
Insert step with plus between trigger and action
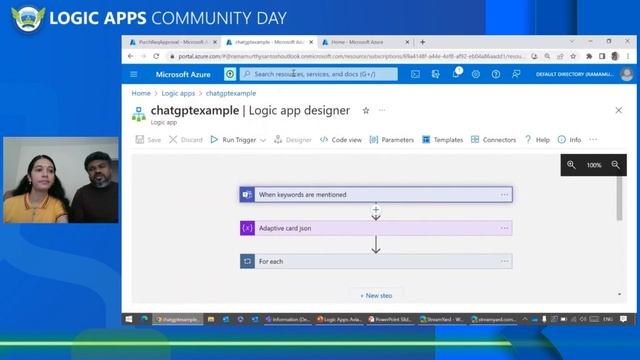(x=376, y=210)
